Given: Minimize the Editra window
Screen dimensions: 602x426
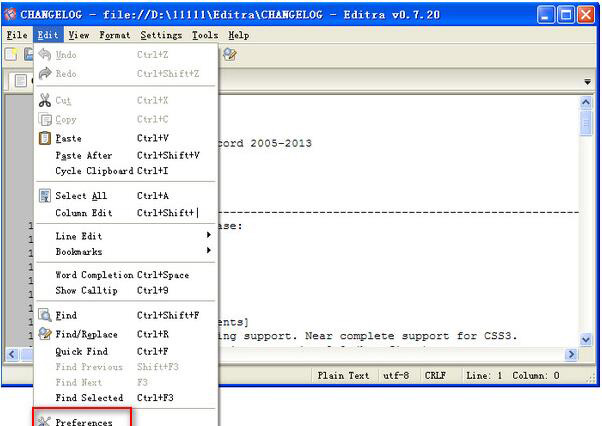Looking at the screenshot, I should [546, 15].
